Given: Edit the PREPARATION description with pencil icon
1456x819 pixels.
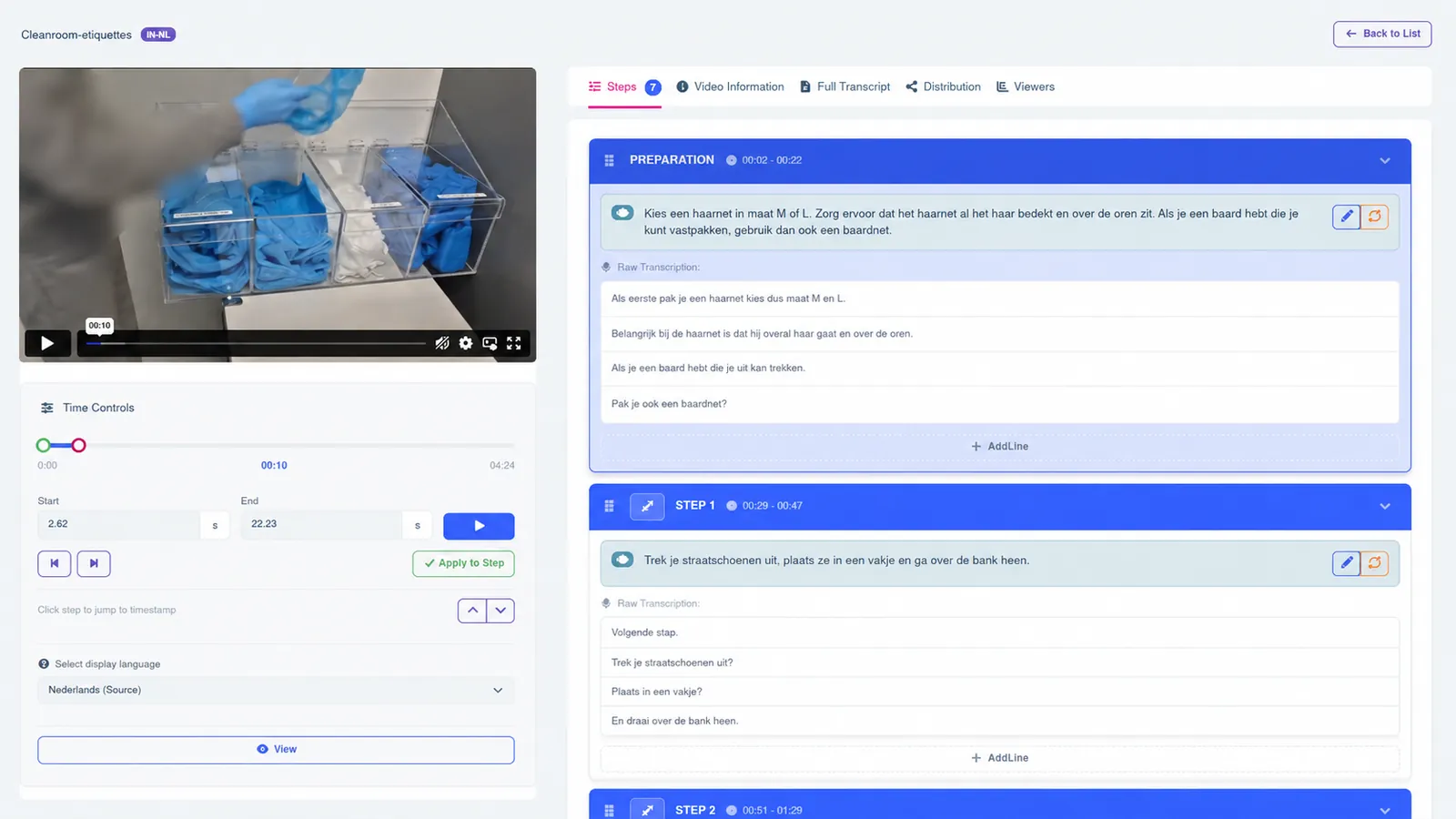Looking at the screenshot, I should coord(1347,217).
